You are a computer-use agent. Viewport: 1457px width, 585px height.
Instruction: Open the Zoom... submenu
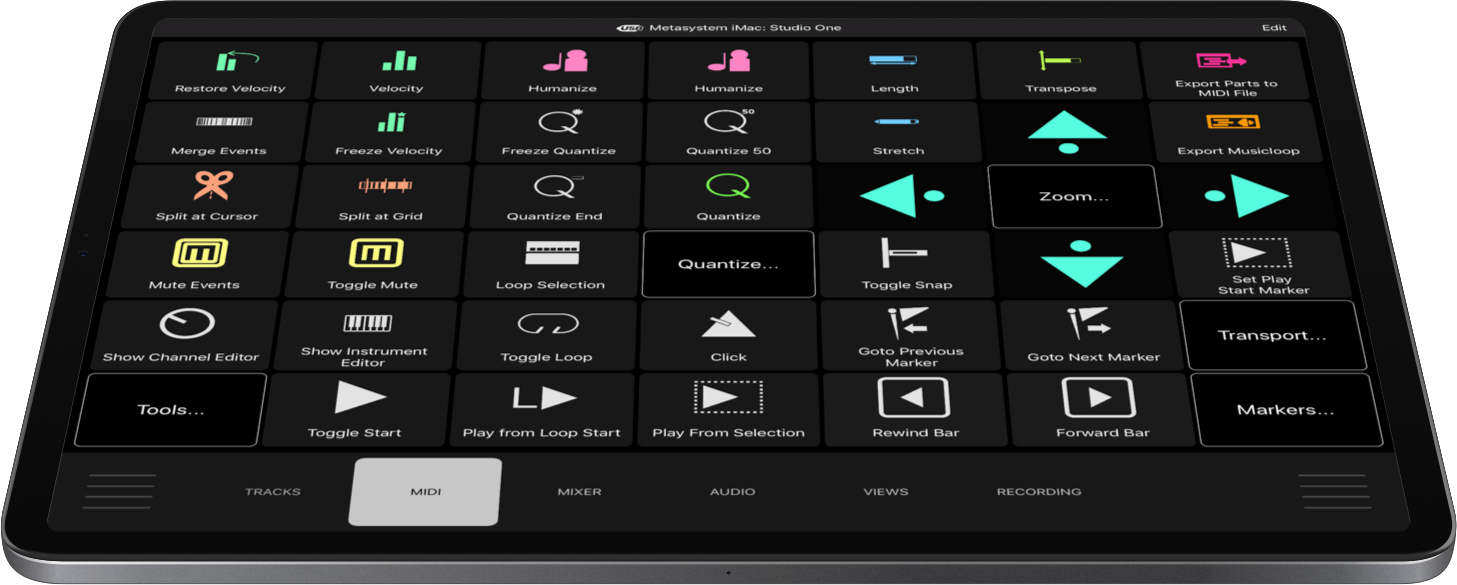1075,196
